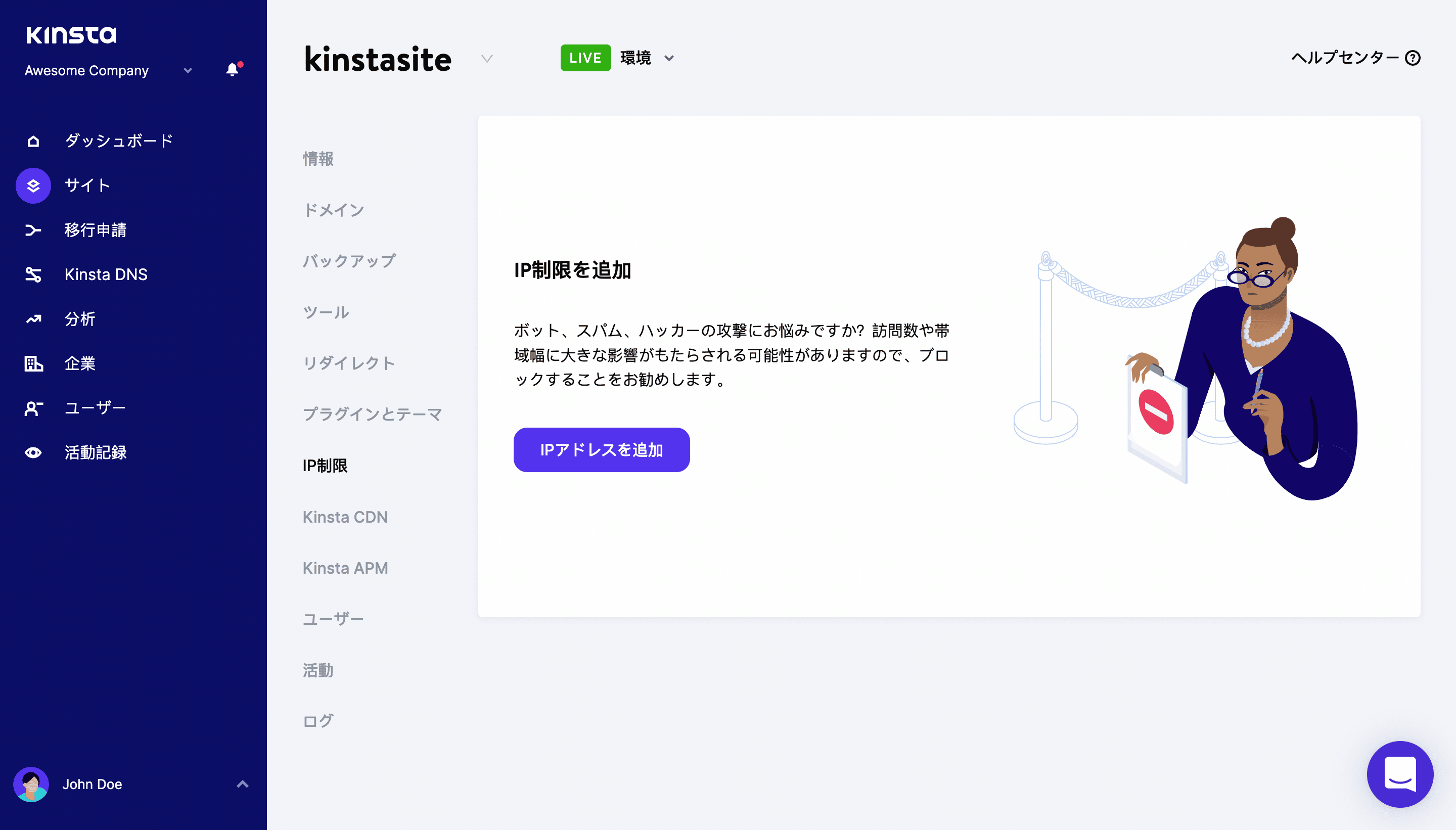Click the activity log eye icon
This screenshot has width=1456, height=830.
click(33, 452)
